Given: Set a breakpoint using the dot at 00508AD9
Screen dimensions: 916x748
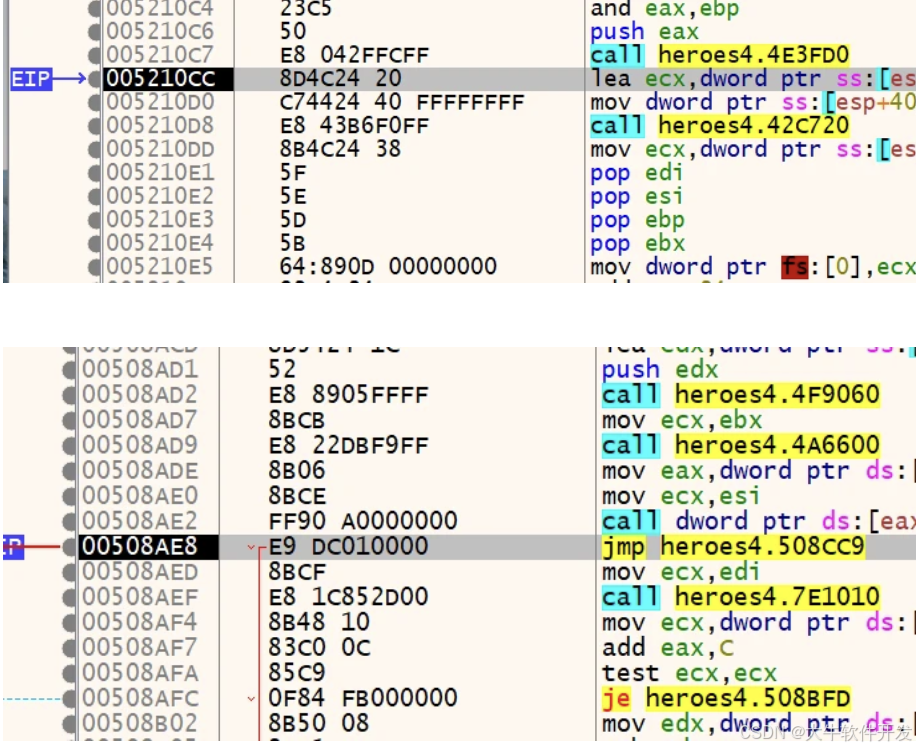Looking at the screenshot, I should 70,445.
